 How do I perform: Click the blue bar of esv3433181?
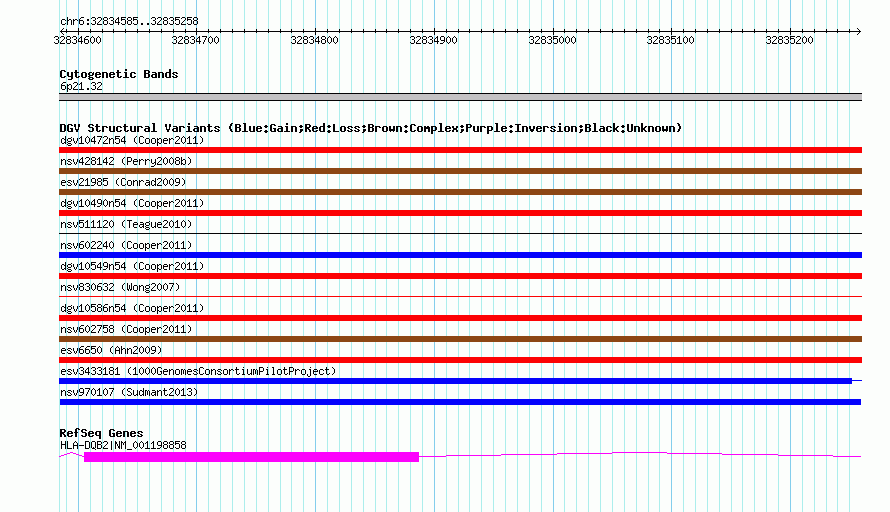coord(455,381)
